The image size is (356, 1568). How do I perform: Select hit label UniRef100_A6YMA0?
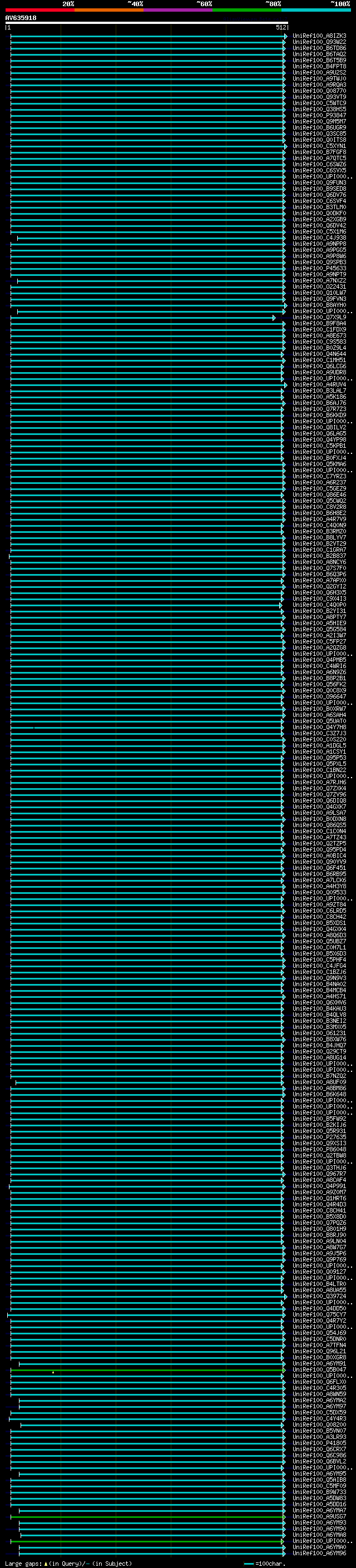click(319, 1547)
